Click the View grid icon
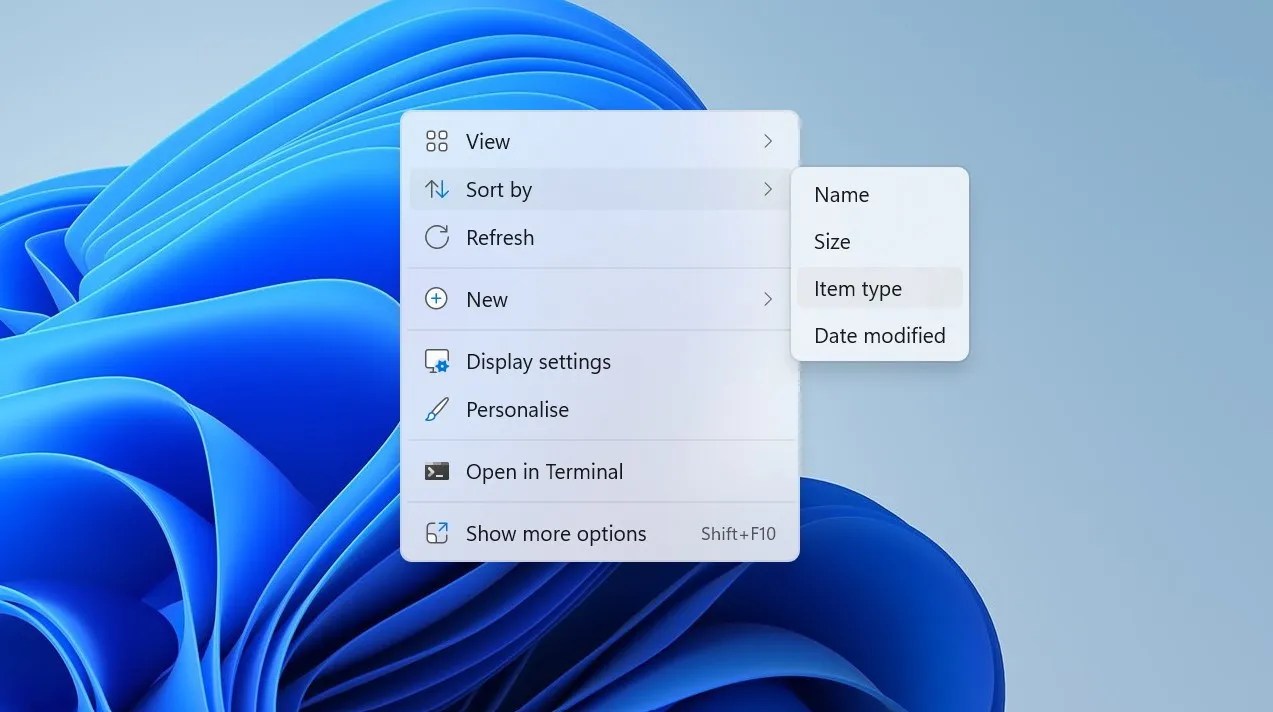Image resolution: width=1273 pixels, height=712 pixels. point(436,141)
